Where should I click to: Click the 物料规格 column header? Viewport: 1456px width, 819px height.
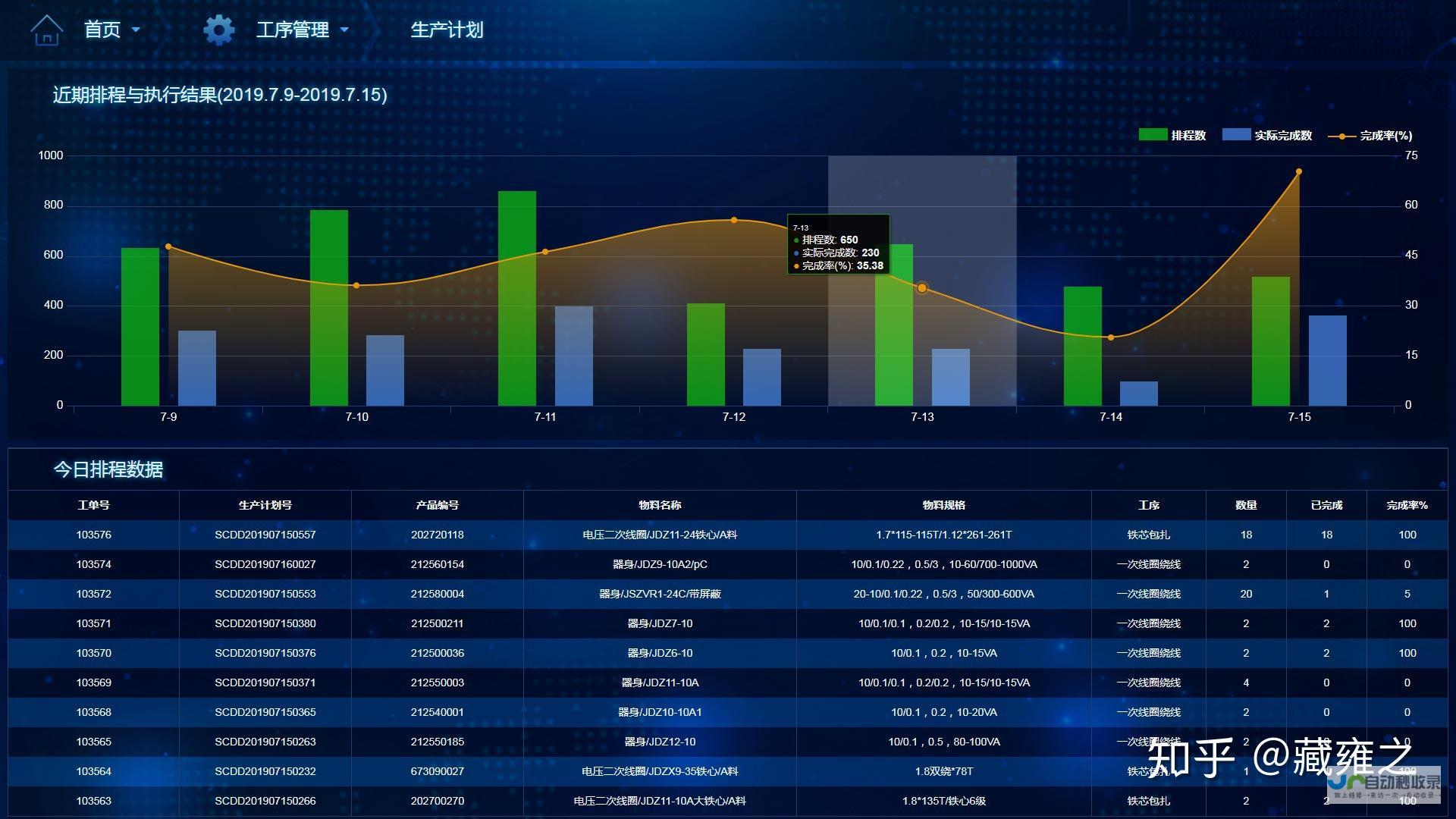[x=944, y=505]
